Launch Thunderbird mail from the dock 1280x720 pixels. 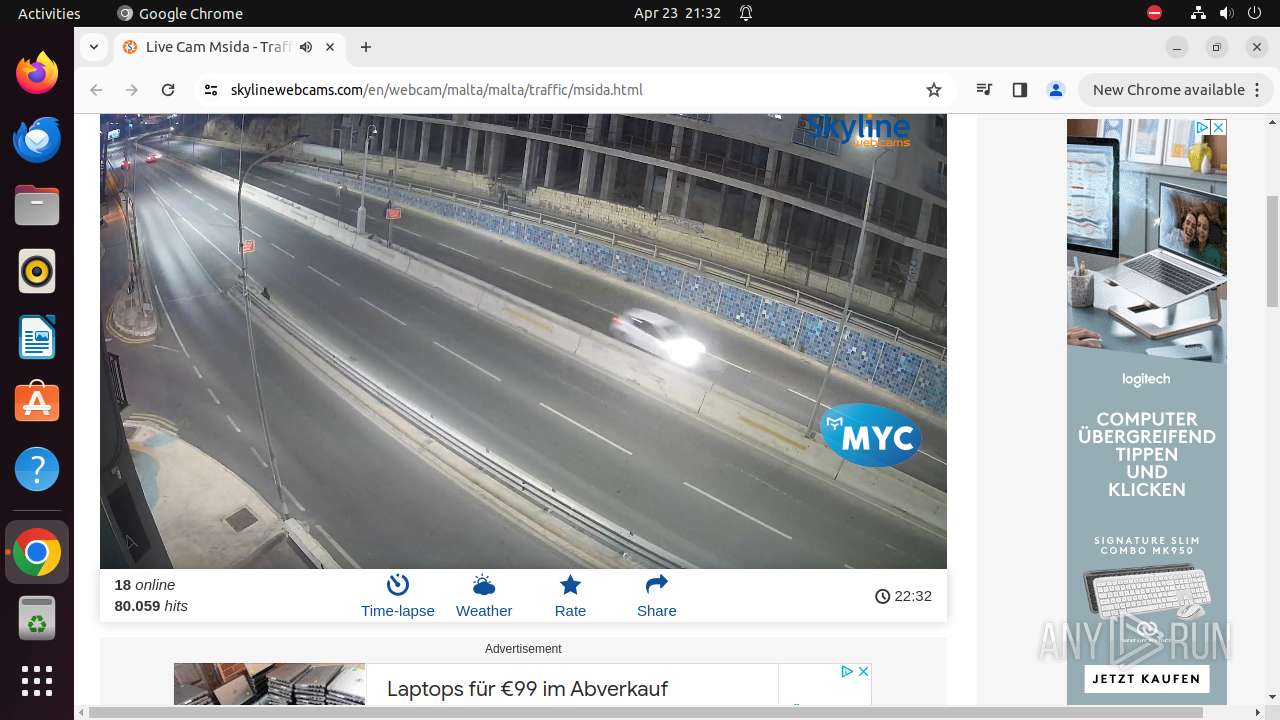pos(37,139)
